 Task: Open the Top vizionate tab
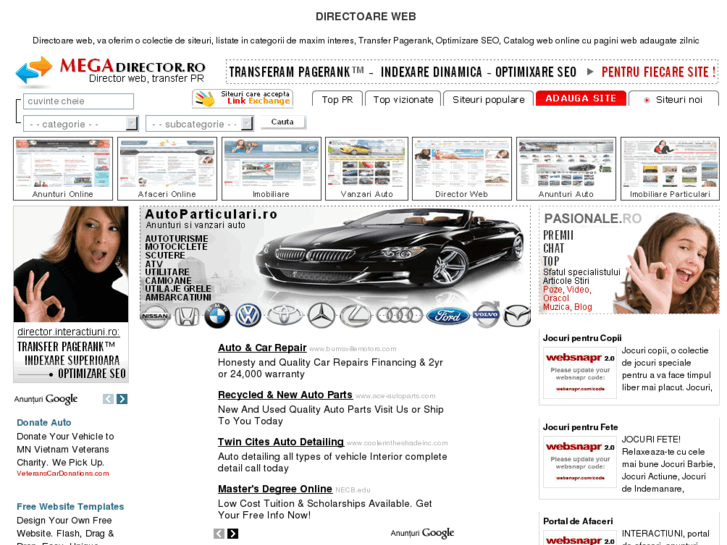(x=403, y=99)
